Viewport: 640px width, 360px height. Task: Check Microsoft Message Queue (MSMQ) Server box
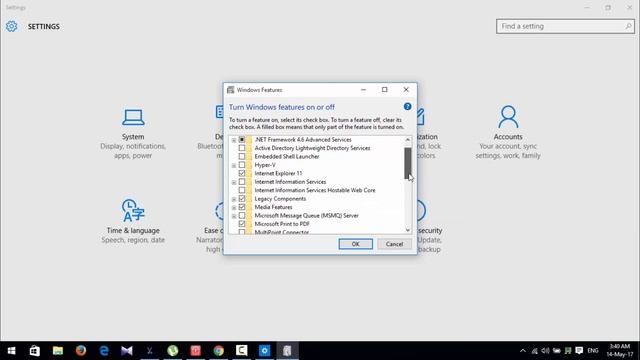point(242,216)
